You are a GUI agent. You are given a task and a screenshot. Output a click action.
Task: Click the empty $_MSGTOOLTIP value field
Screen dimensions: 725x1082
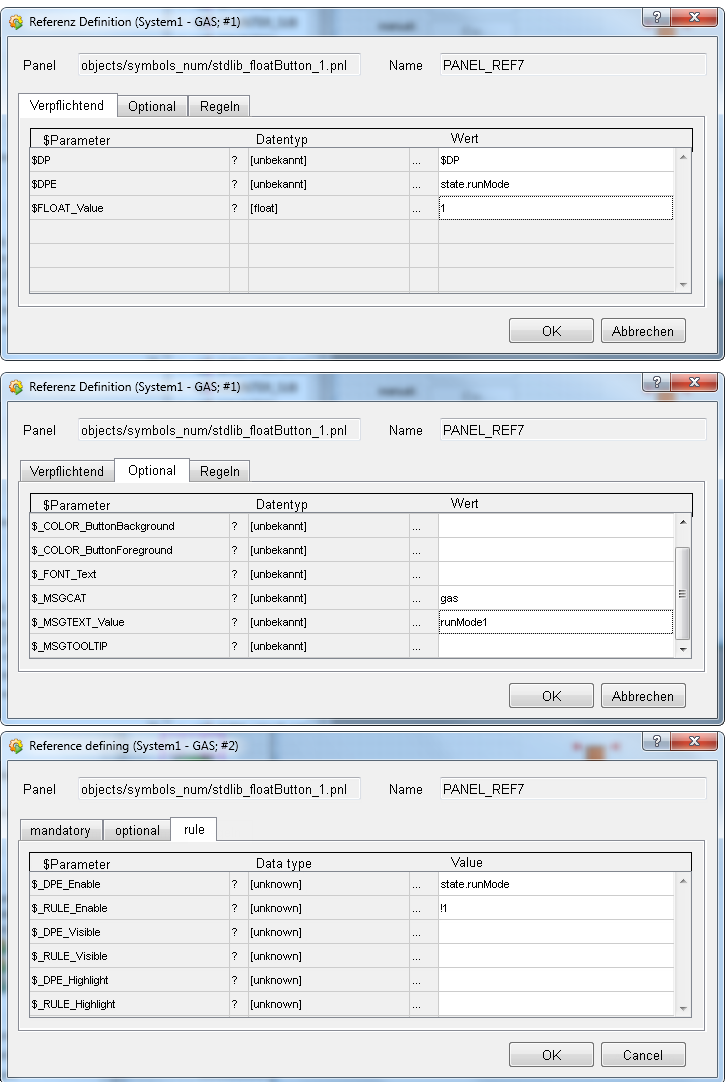click(x=556, y=646)
